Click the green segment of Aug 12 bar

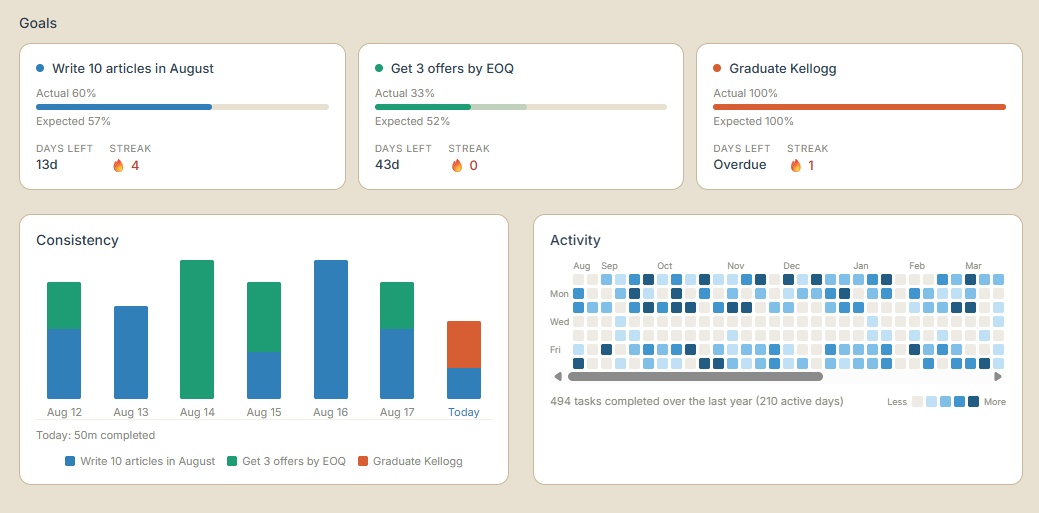click(x=64, y=306)
